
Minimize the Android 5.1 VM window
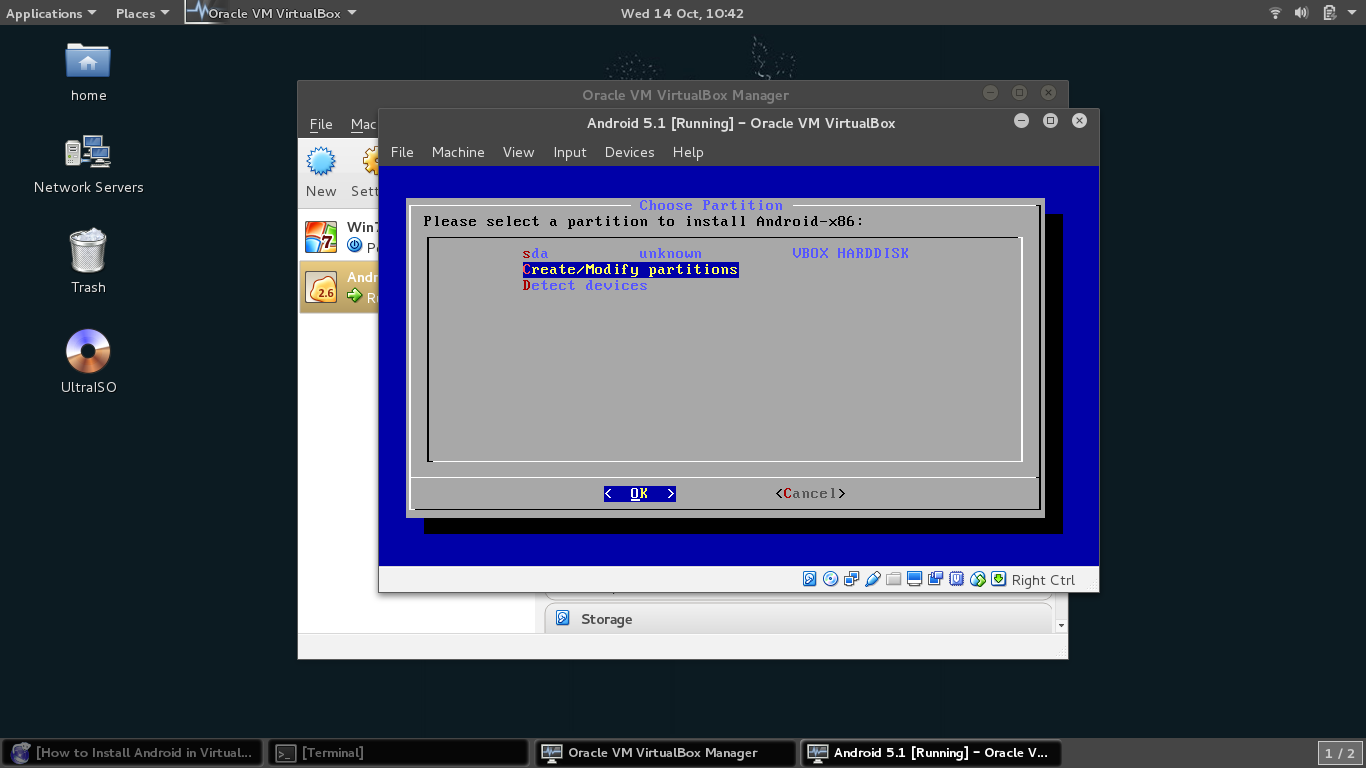pyautogui.click(x=1021, y=120)
